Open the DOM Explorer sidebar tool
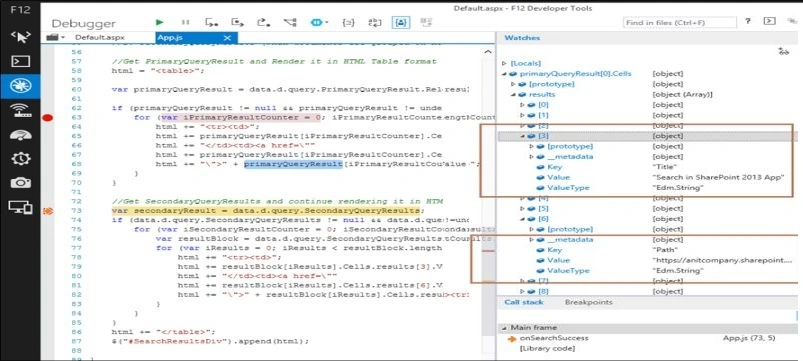This screenshot has width=803, height=361. coord(20,37)
